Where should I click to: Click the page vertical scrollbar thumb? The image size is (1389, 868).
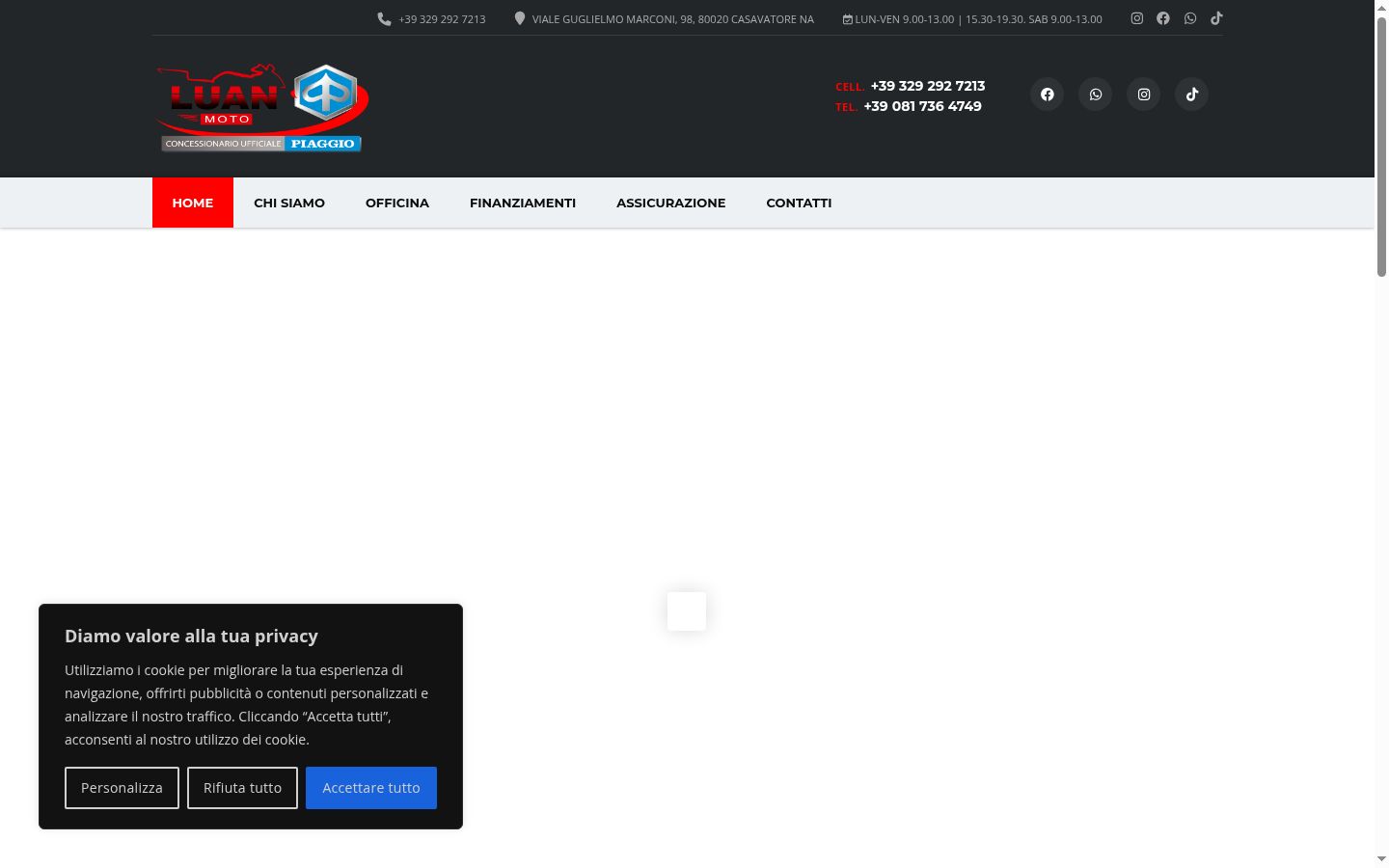(1381, 147)
